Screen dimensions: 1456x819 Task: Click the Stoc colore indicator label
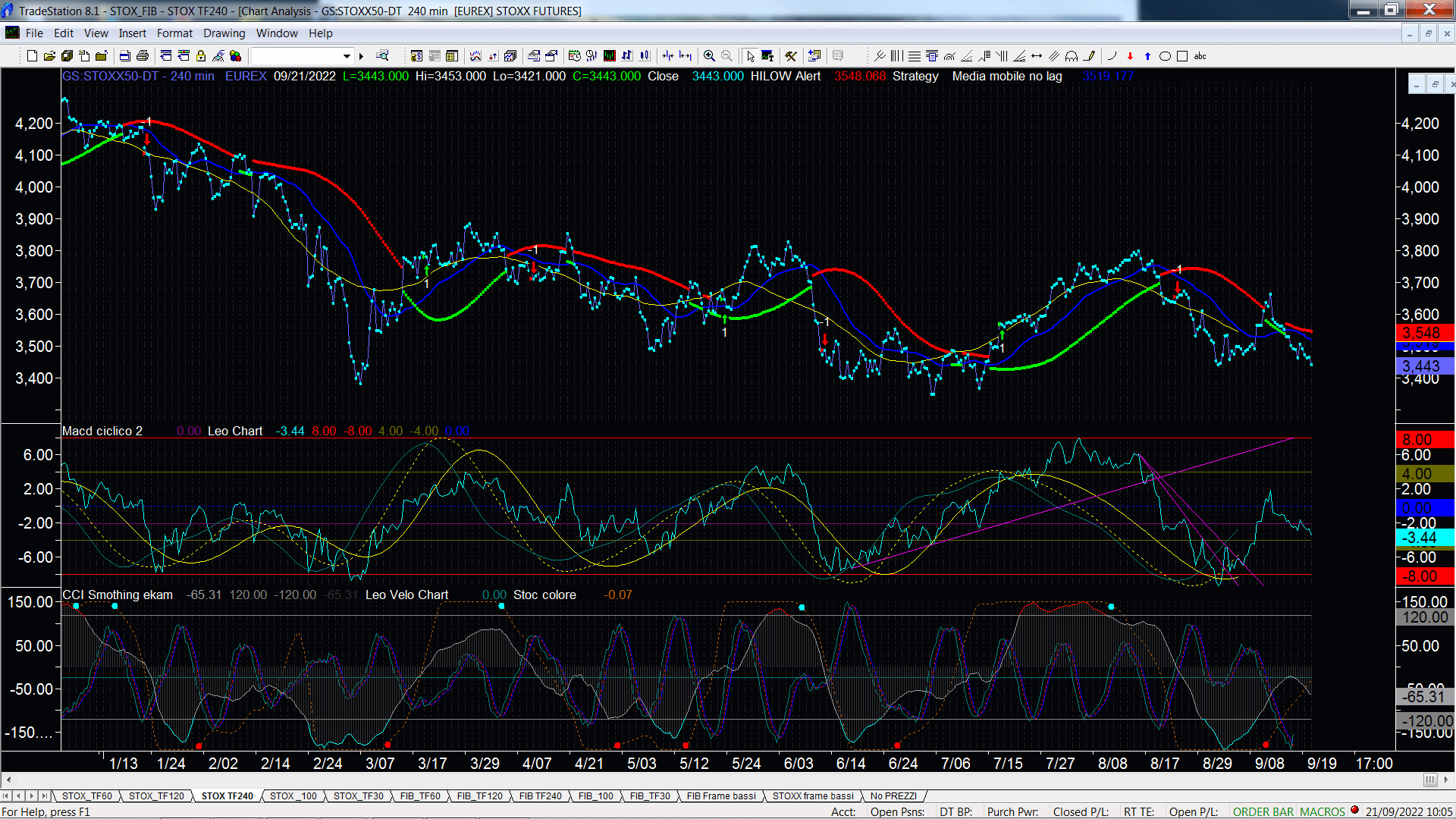coord(544,595)
